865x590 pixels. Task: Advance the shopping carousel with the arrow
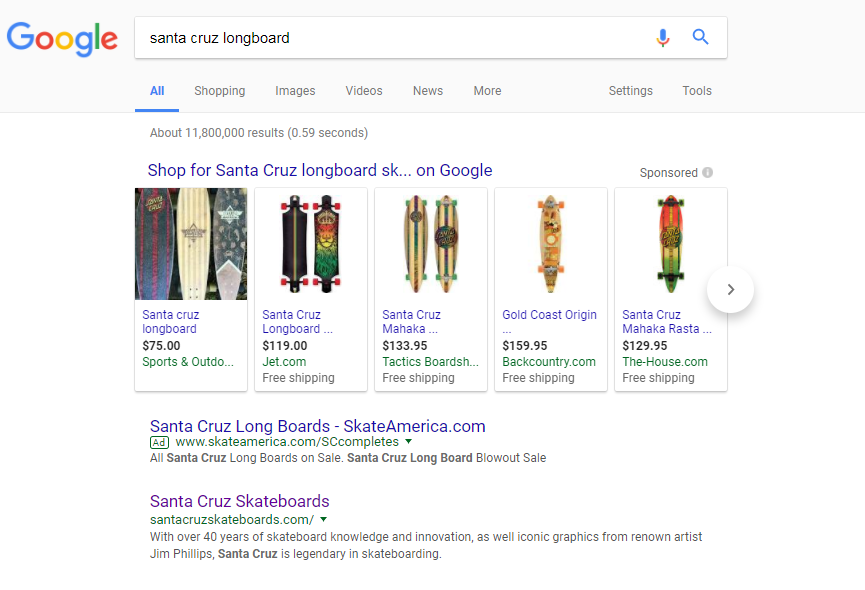click(x=730, y=289)
